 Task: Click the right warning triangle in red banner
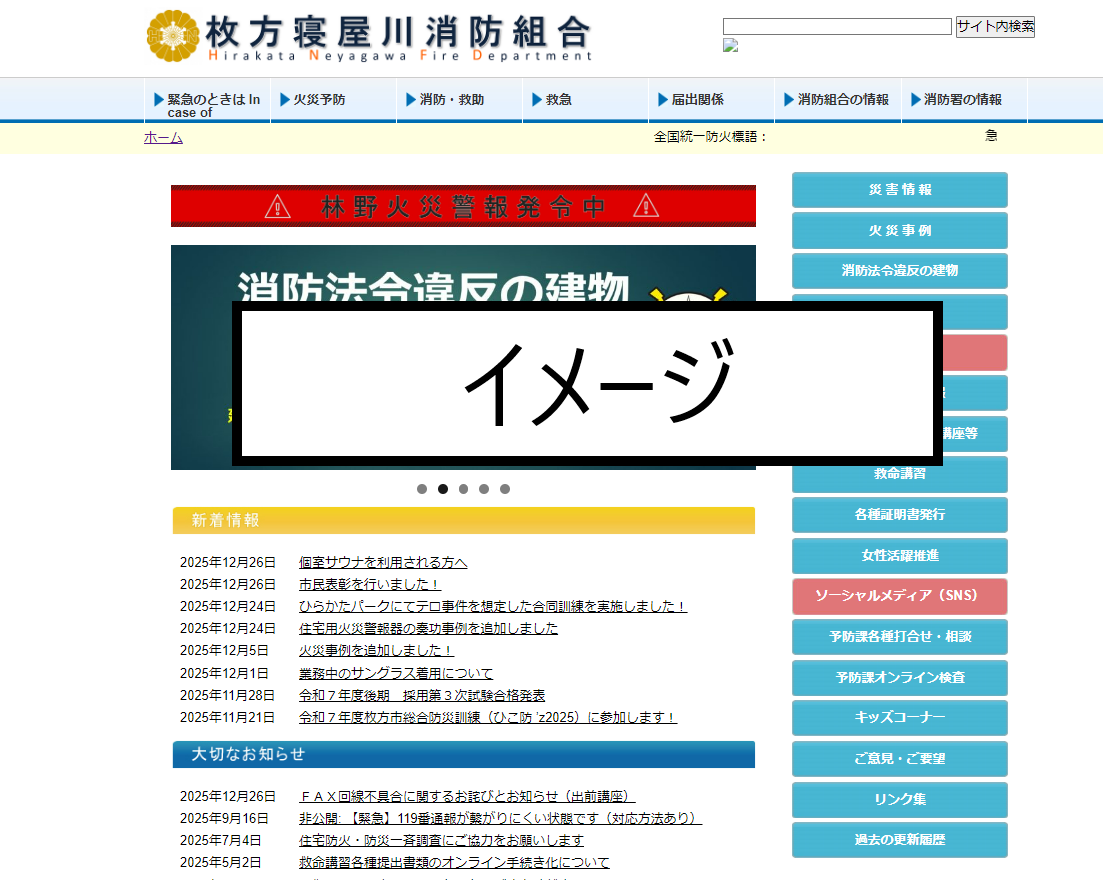[x=646, y=207]
